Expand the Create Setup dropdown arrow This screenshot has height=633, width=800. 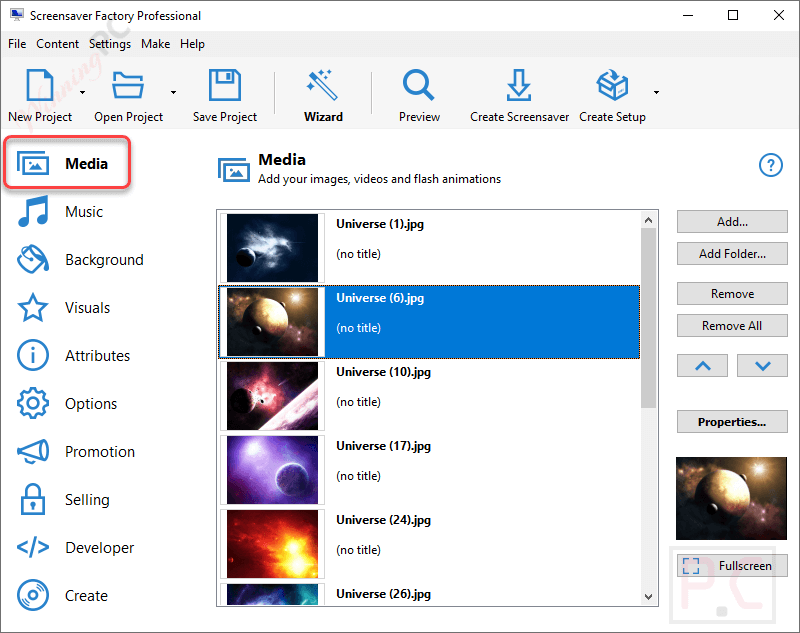coord(656,92)
